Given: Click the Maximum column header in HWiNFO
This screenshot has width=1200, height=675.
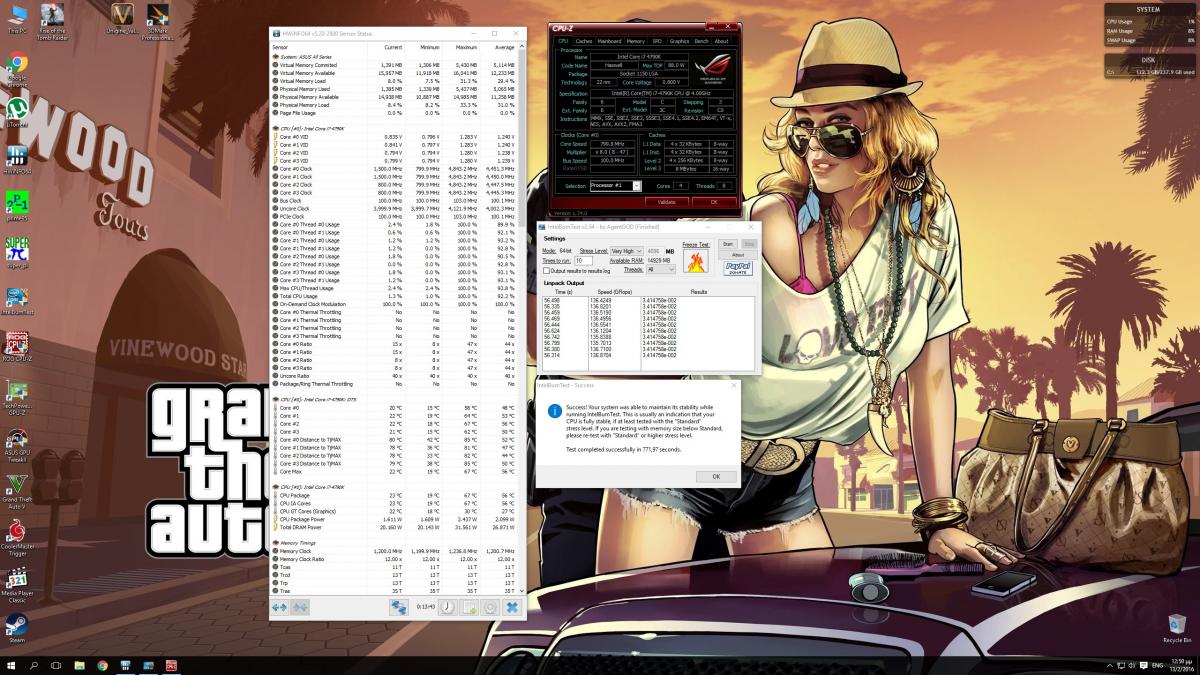Looking at the screenshot, I should click(461, 47).
